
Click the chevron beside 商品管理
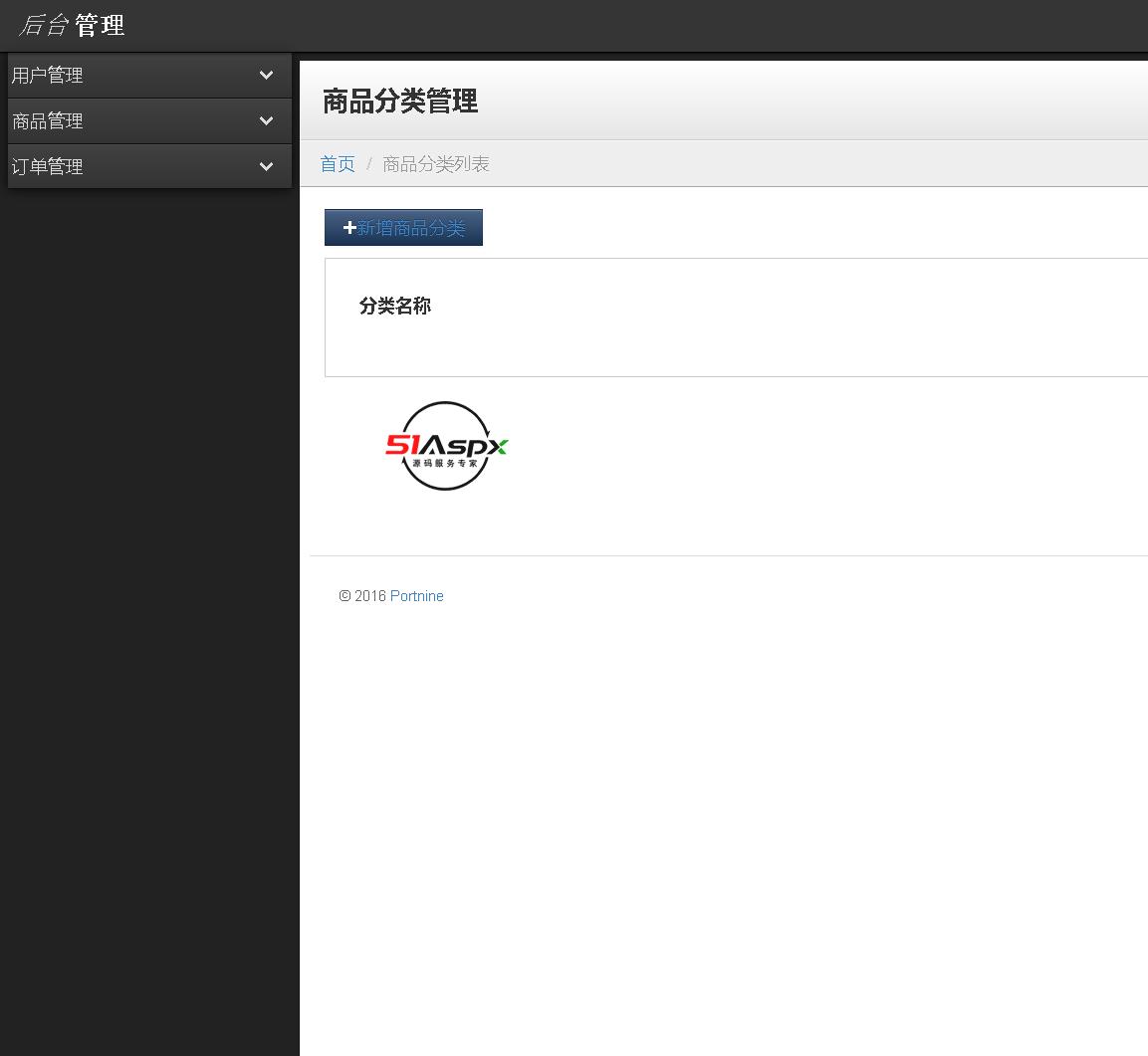267,120
